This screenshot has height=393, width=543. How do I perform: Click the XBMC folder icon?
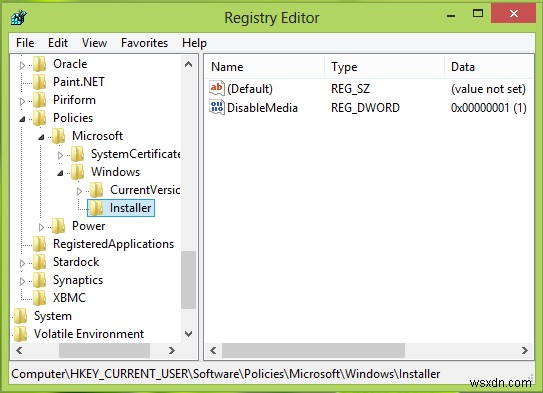[x=39, y=298]
